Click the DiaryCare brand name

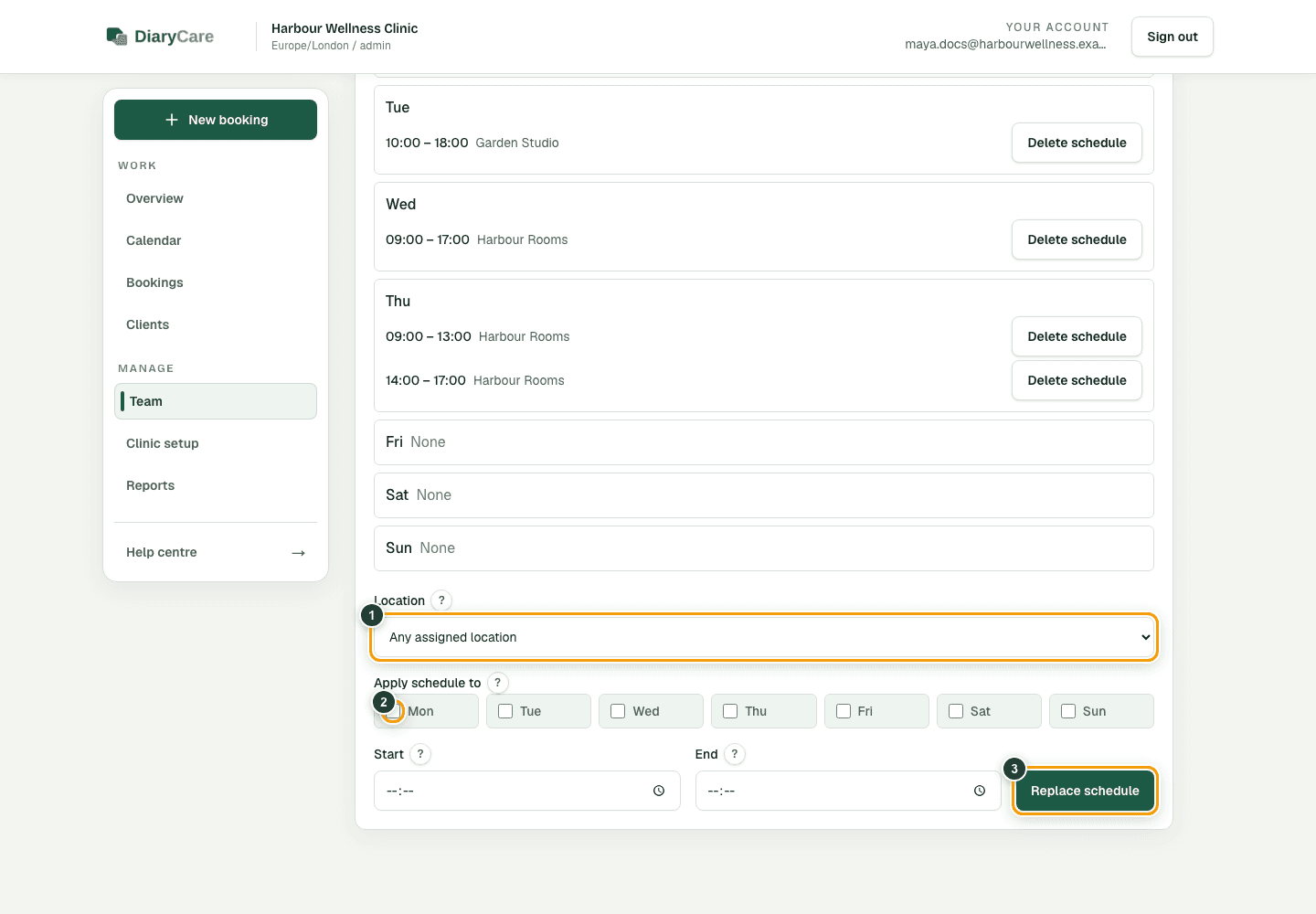pyautogui.click(x=174, y=37)
